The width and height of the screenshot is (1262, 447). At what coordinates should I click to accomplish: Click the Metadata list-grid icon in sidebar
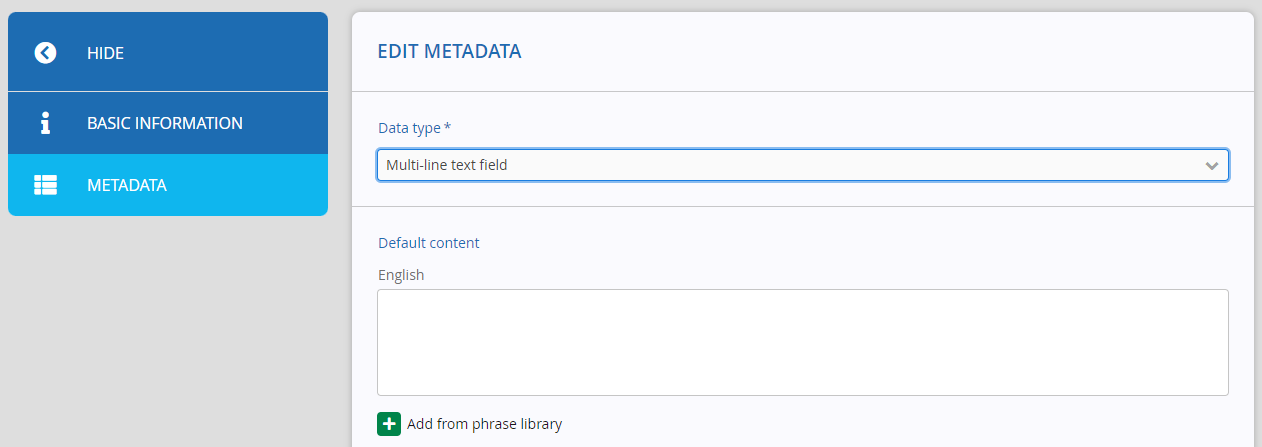point(45,185)
